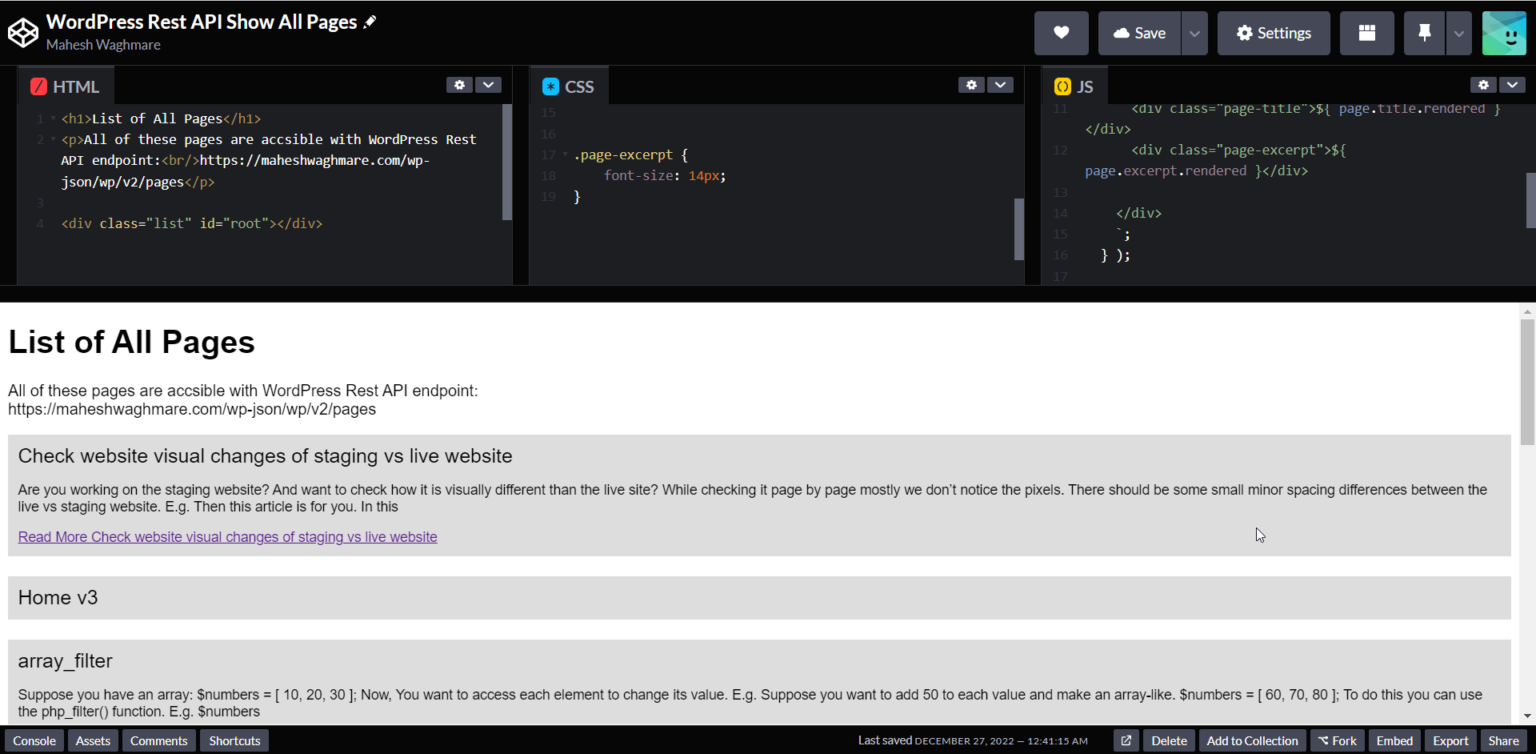
Task: Pin this pen with the pin icon
Action: click(1424, 33)
